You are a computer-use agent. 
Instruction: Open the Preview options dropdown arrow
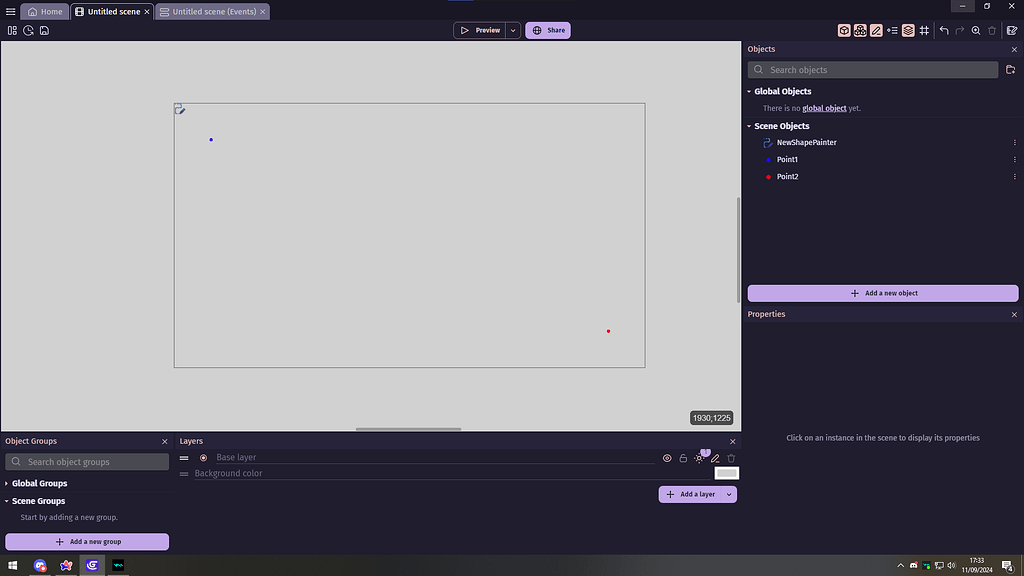(513, 30)
